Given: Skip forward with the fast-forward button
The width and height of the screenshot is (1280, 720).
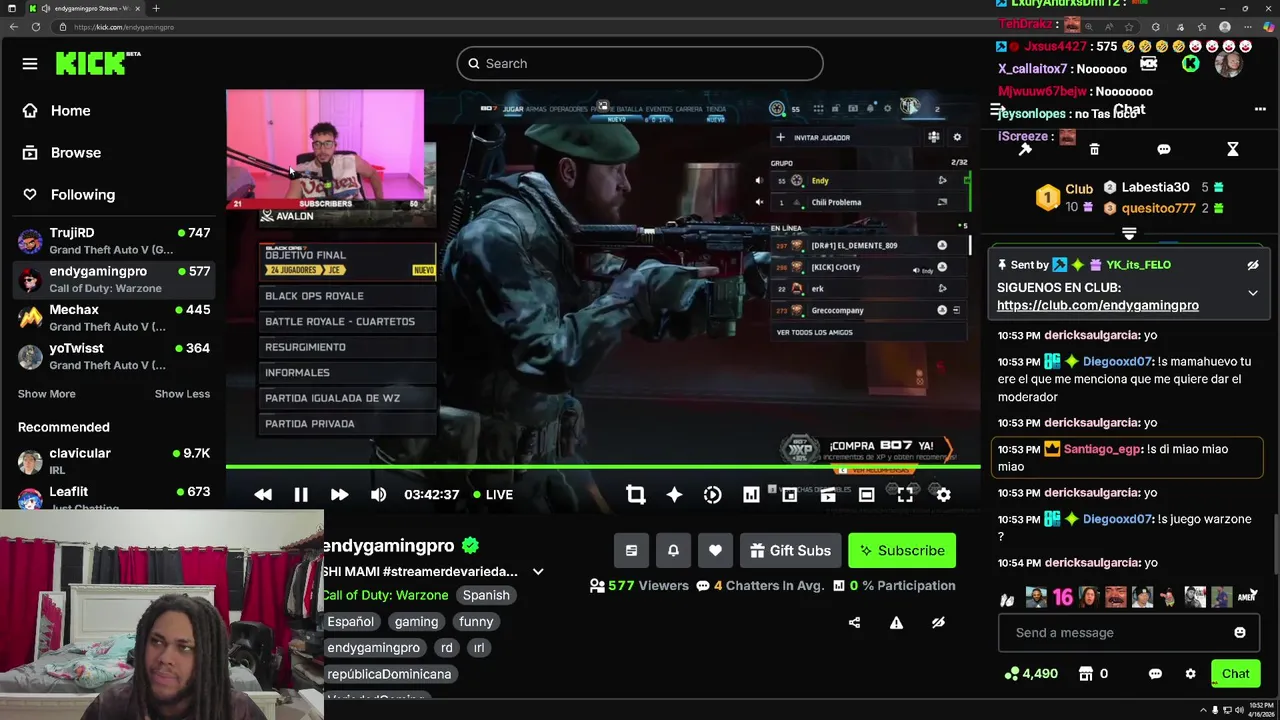Looking at the screenshot, I should 339,495.
